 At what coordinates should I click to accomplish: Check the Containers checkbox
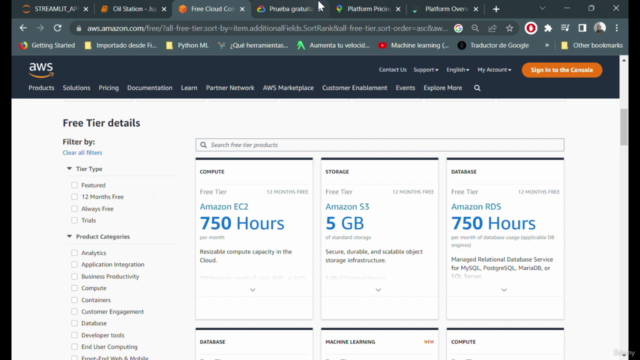[x=74, y=300]
